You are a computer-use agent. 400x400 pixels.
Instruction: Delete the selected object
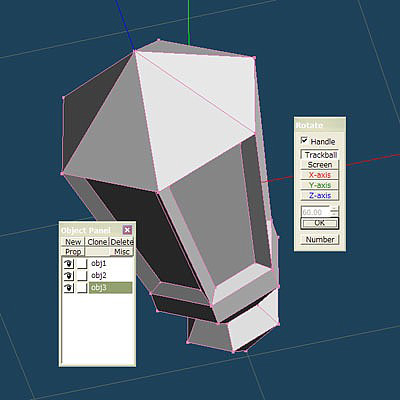(x=122, y=242)
